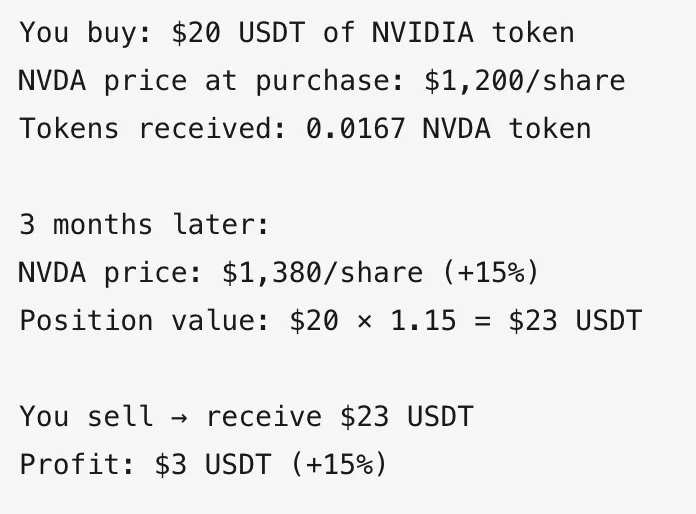Click "receive $23 USDT" text
Image resolution: width=696 pixels, height=514 pixels.
pos(340,416)
